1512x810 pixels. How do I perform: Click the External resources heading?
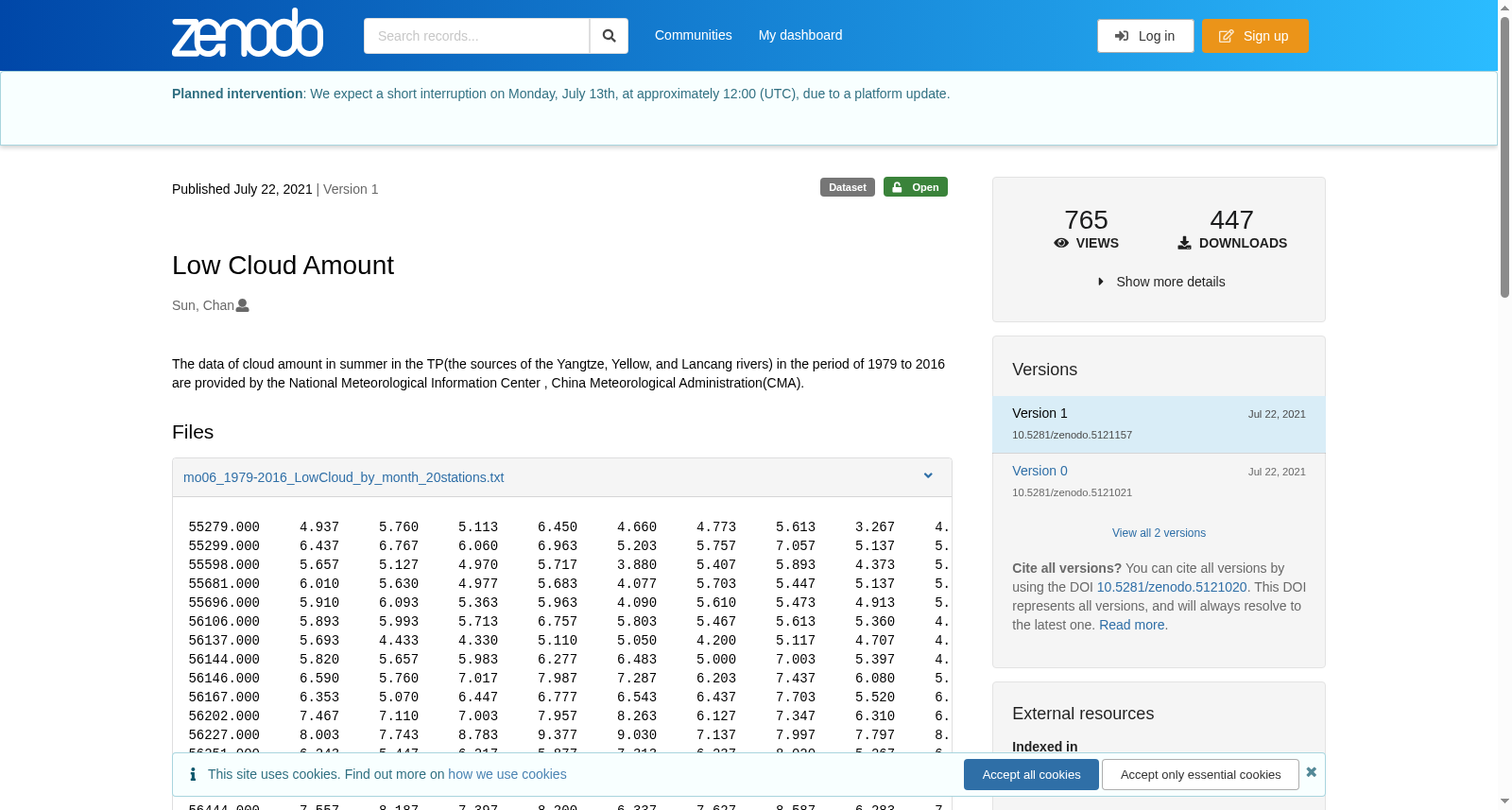point(1083,714)
